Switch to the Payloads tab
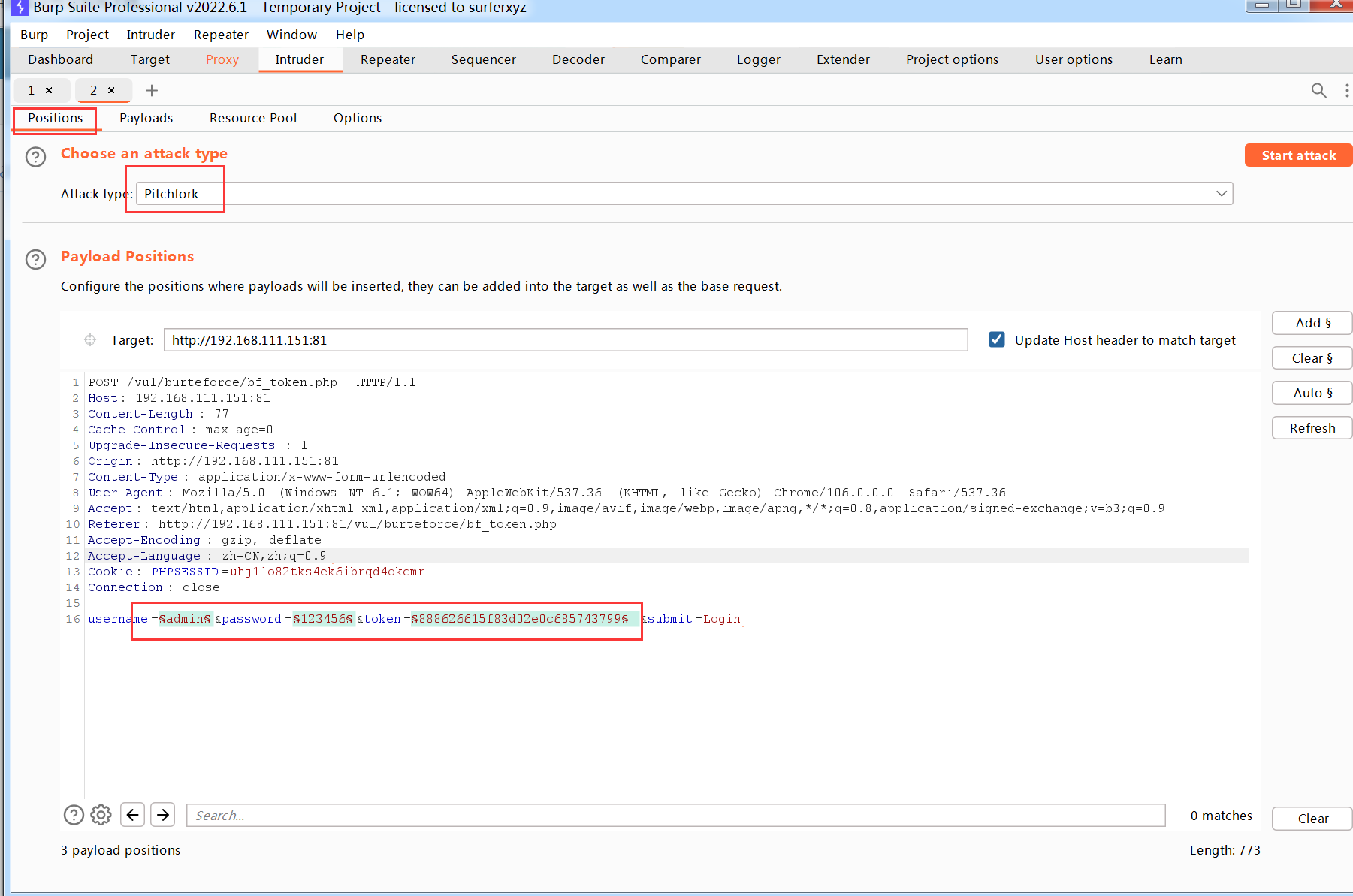Screen dimensions: 1353x896 (146, 118)
